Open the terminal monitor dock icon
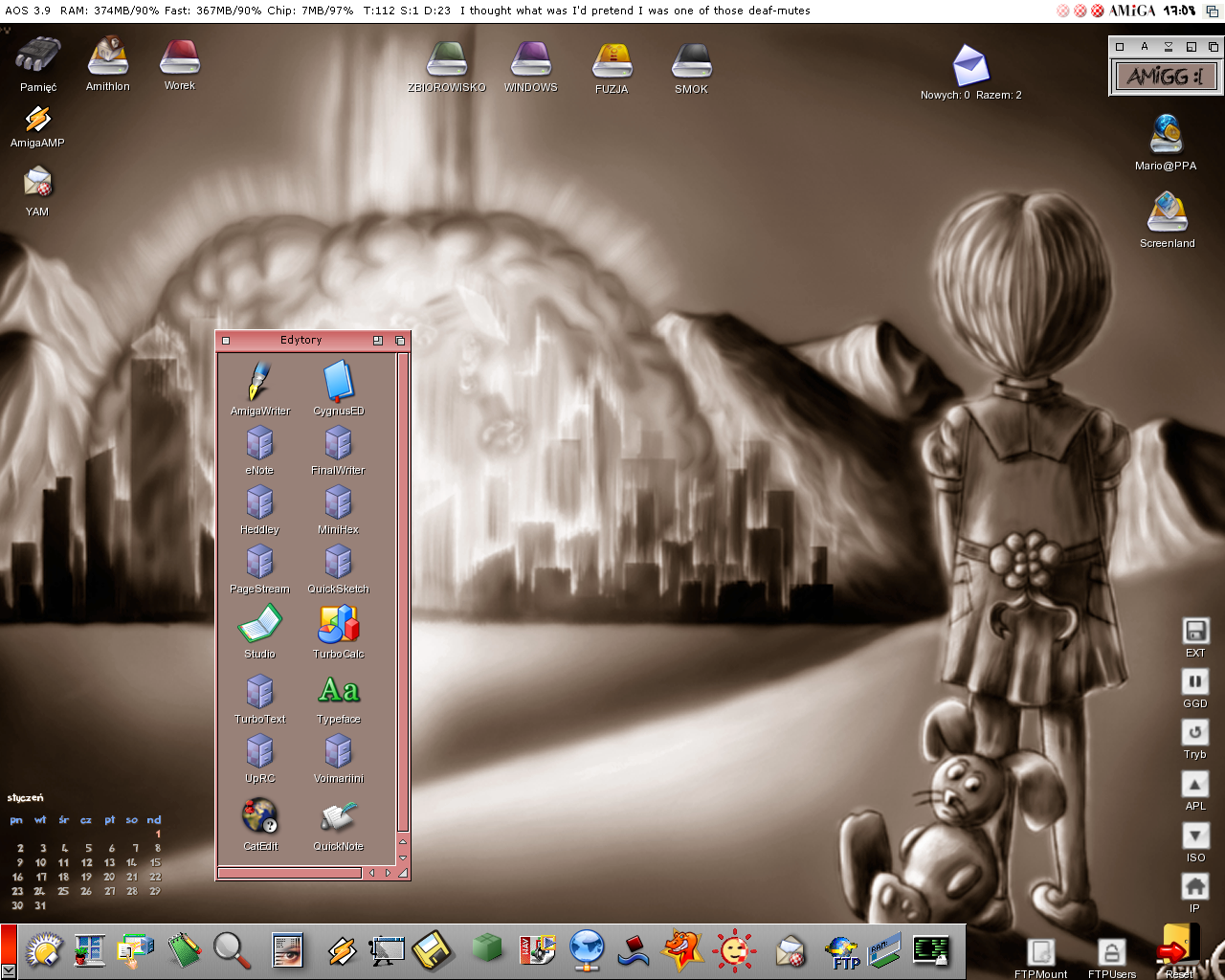The image size is (1225, 980). click(930, 950)
